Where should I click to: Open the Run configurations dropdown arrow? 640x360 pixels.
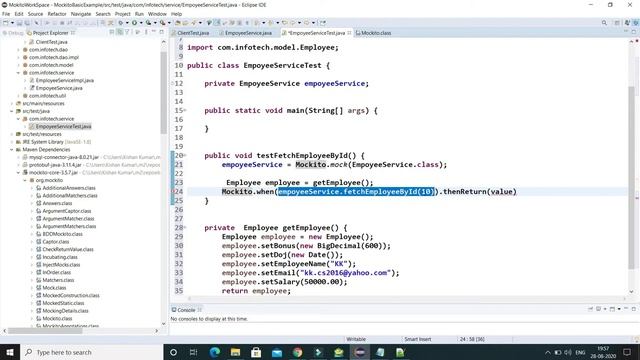point(140,23)
